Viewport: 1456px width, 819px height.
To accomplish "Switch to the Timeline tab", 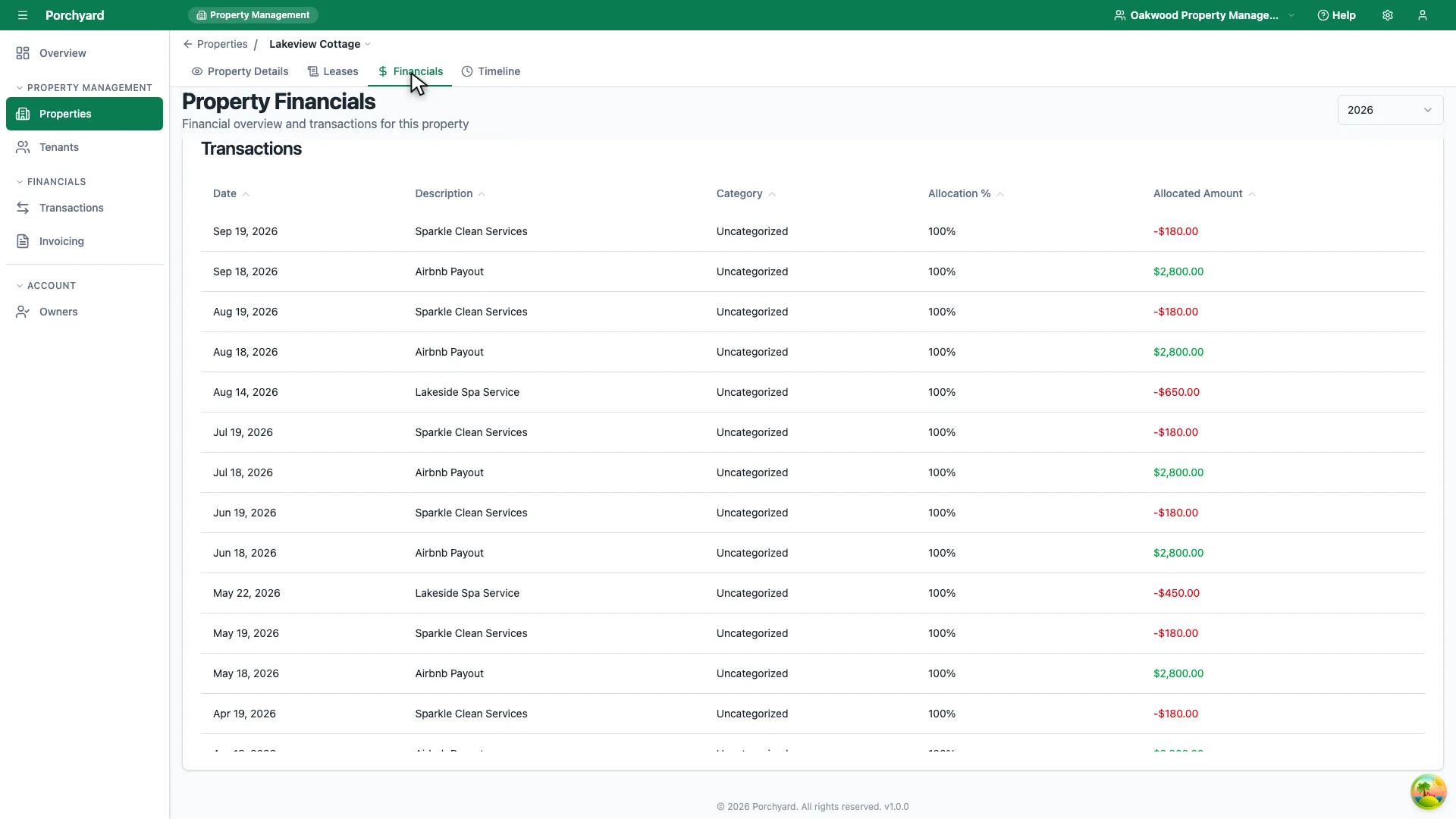I will 491,71.
